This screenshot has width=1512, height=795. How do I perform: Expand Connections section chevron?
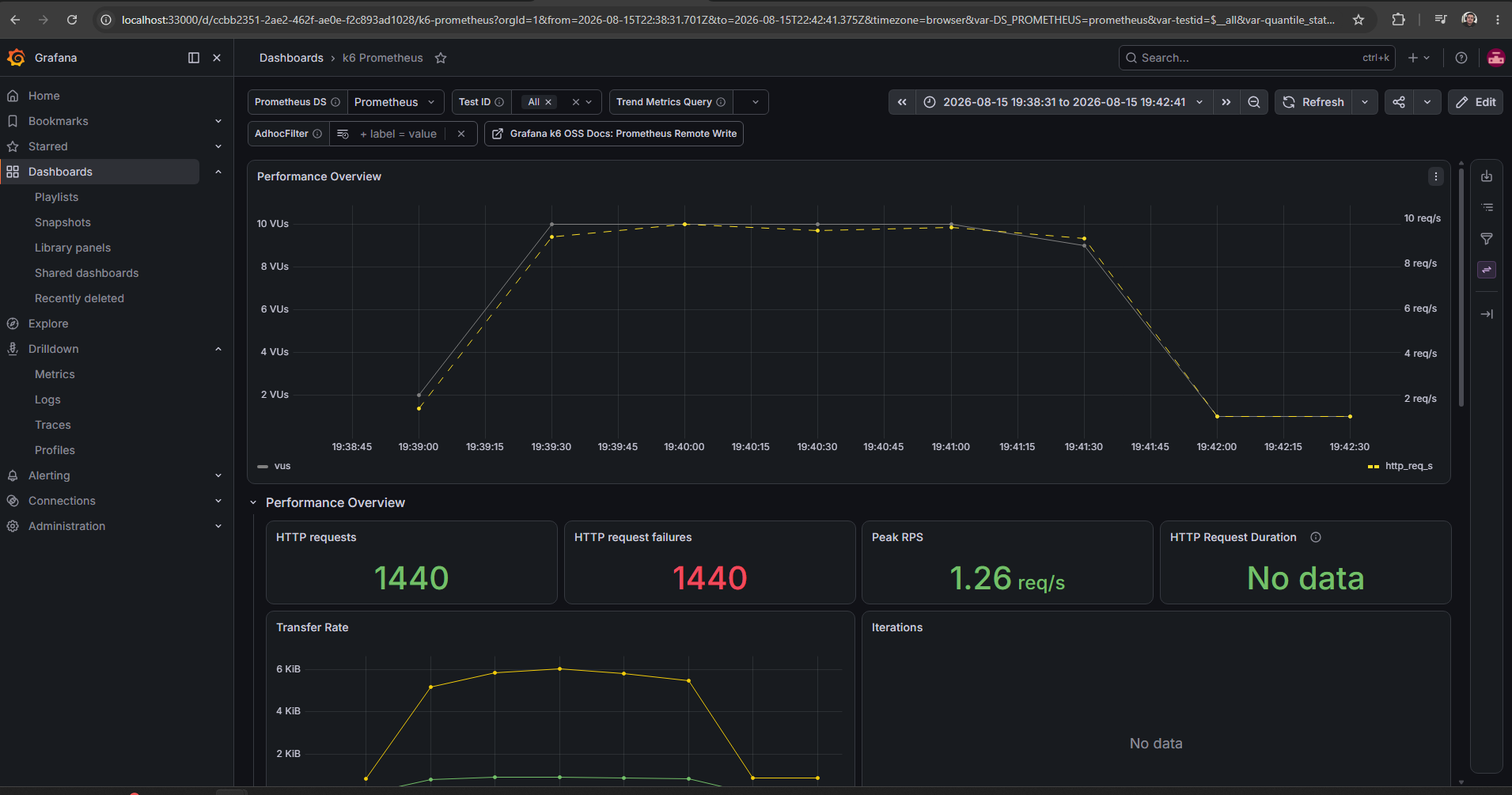218,501
